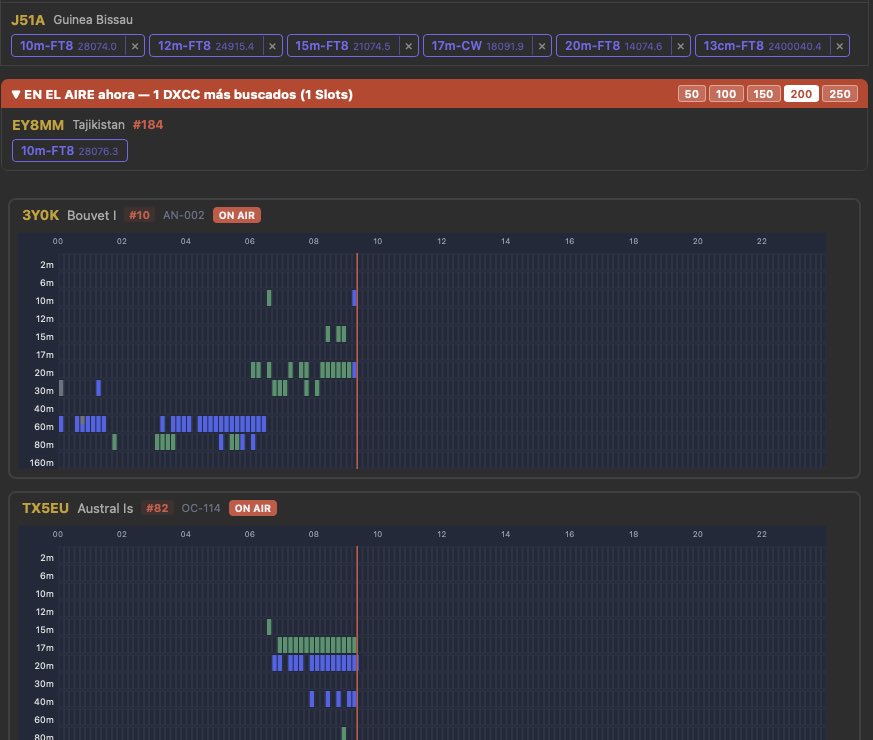873x740 pixels.
Task: Click the AN-002 IOTA reference
Action: point(184,215)
